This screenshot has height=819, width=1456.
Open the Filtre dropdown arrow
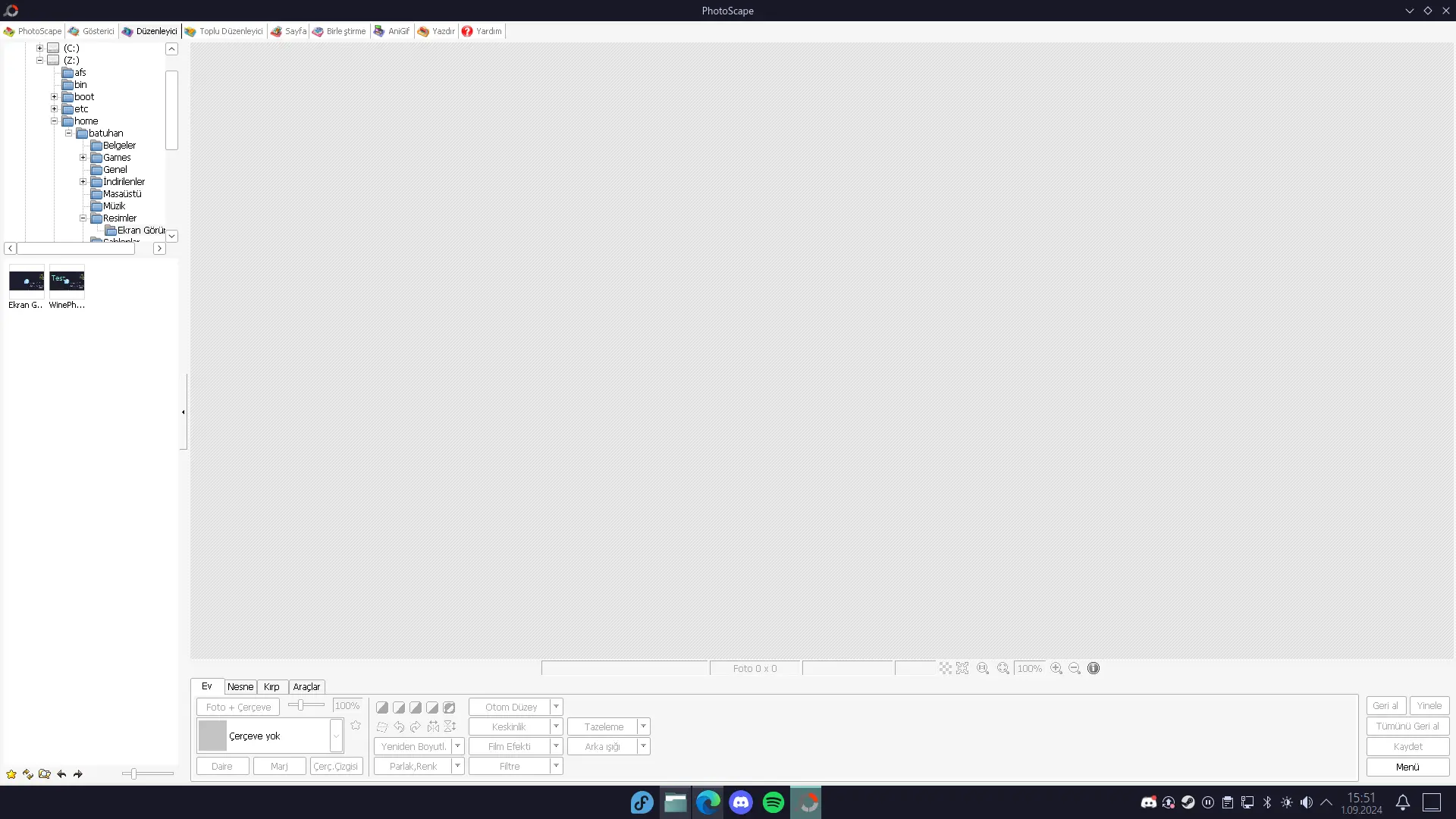556,766
